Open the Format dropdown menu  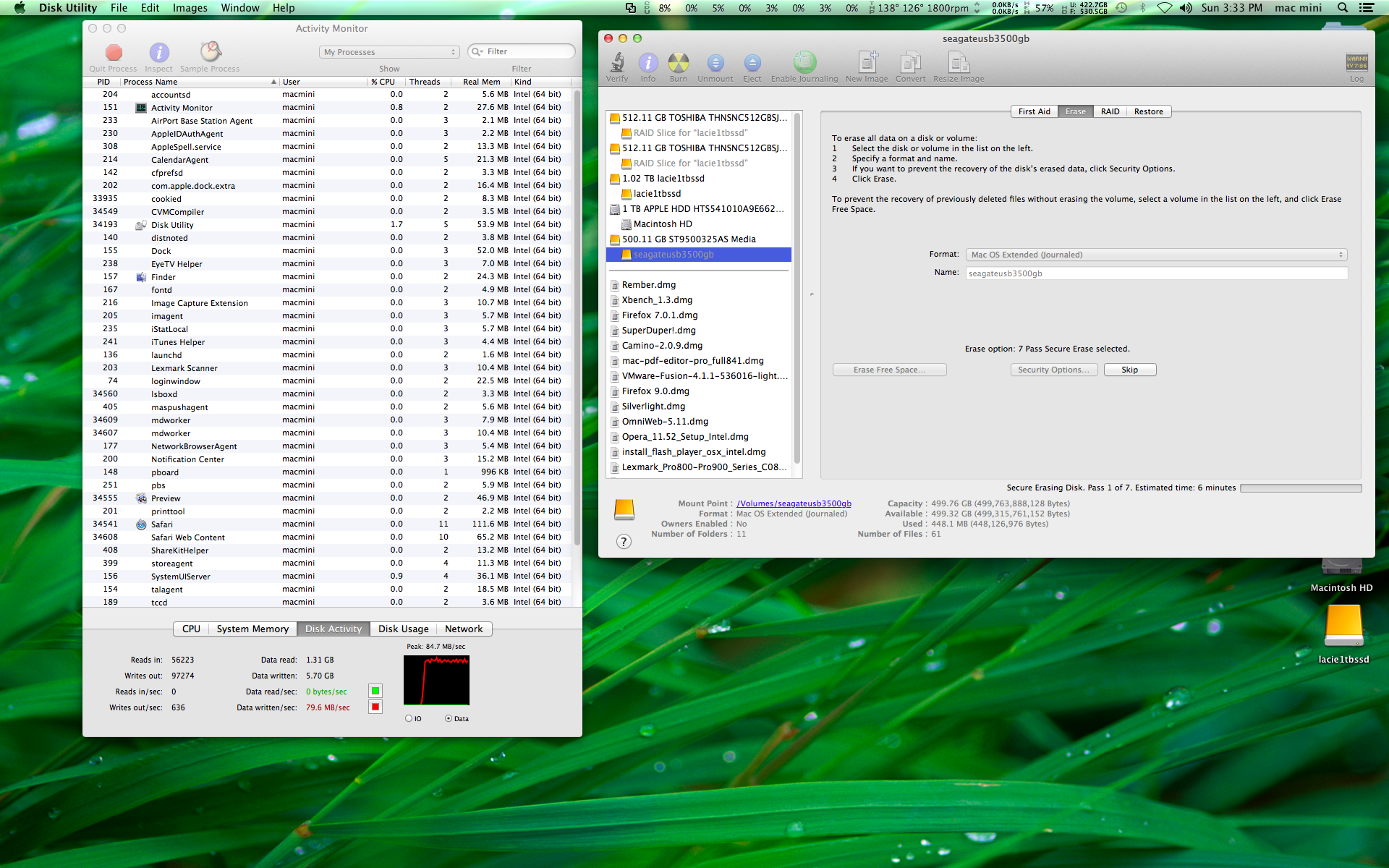tap(1156, 255)
